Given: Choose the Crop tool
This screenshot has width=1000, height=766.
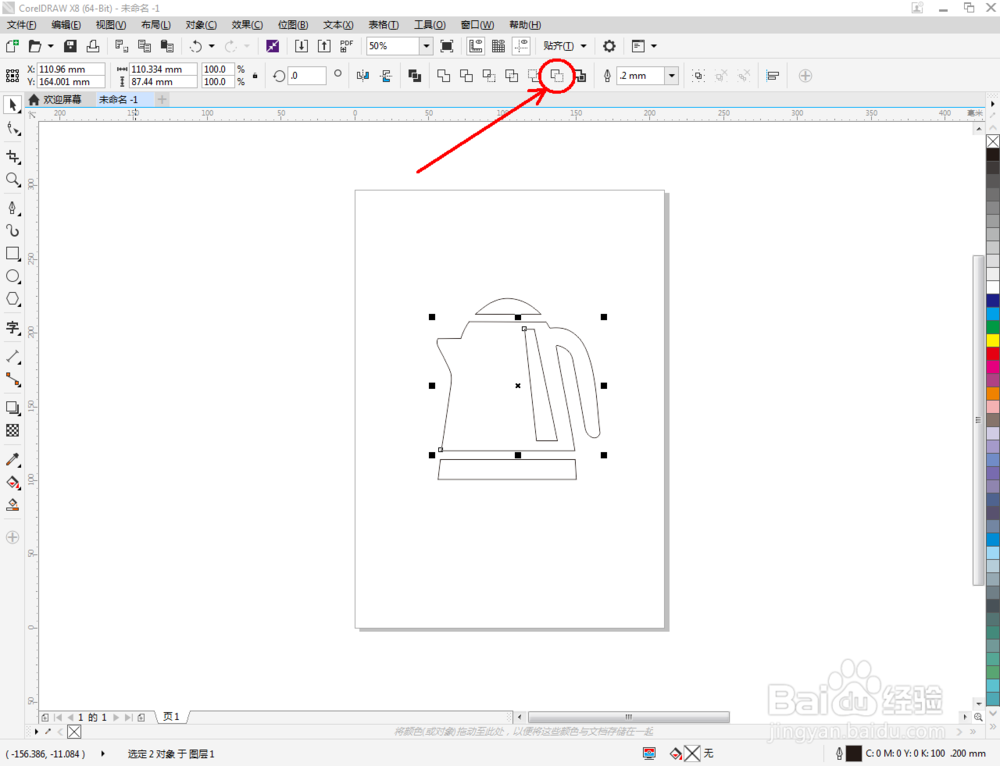Looking at the screenshot, I should tap(13, 156).
